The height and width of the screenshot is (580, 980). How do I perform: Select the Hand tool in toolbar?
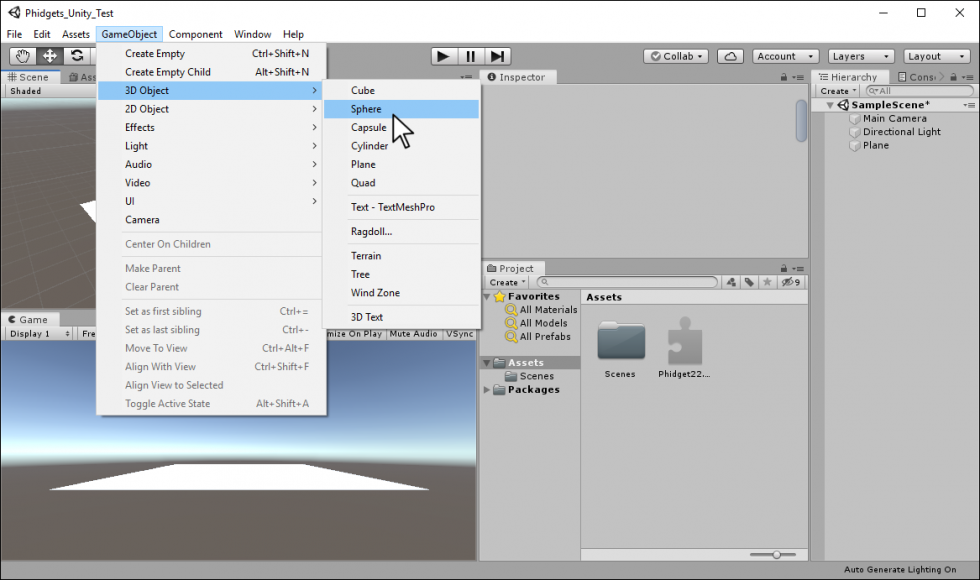pos(22,56)
